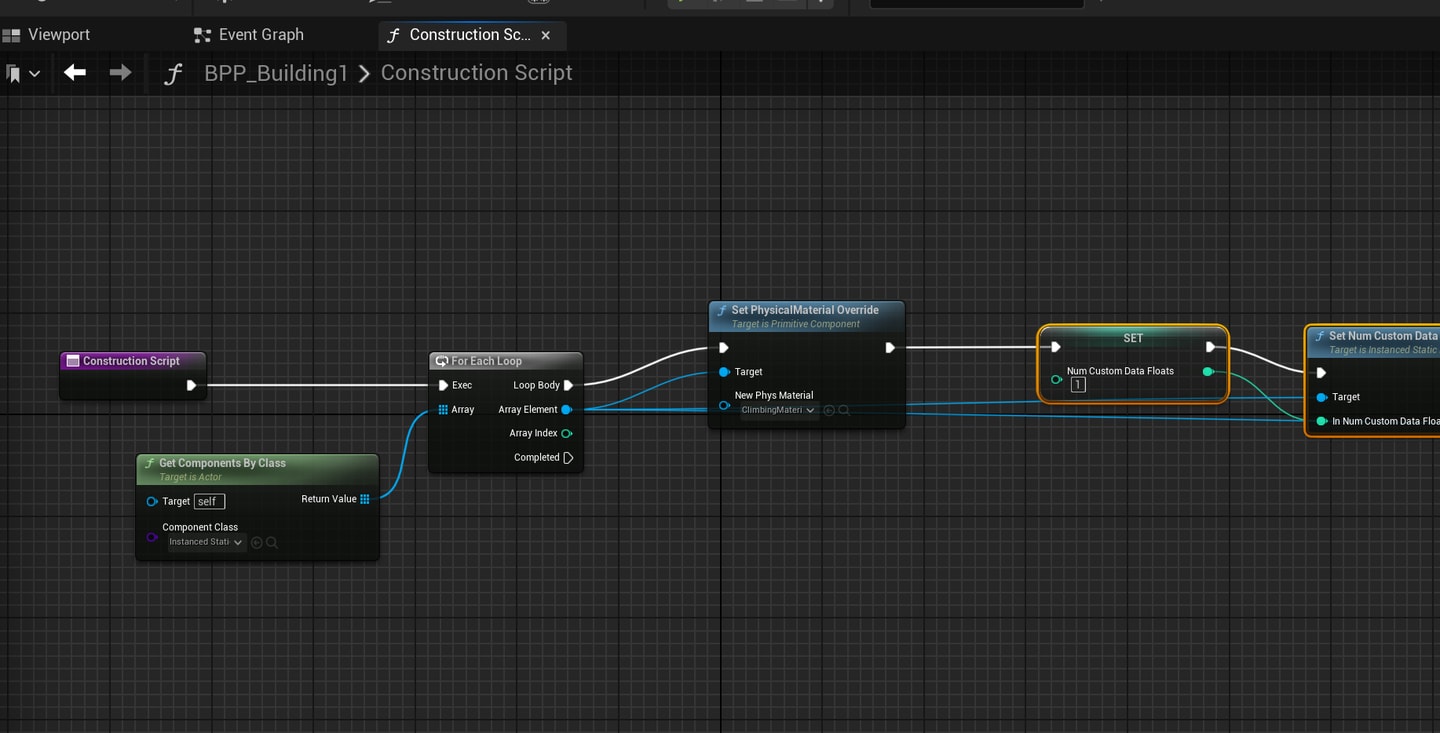This screenshot has height=733, width=1440.
Task: Open the ClimbingMaterial asset dropdown
Action: coord(778,410)
